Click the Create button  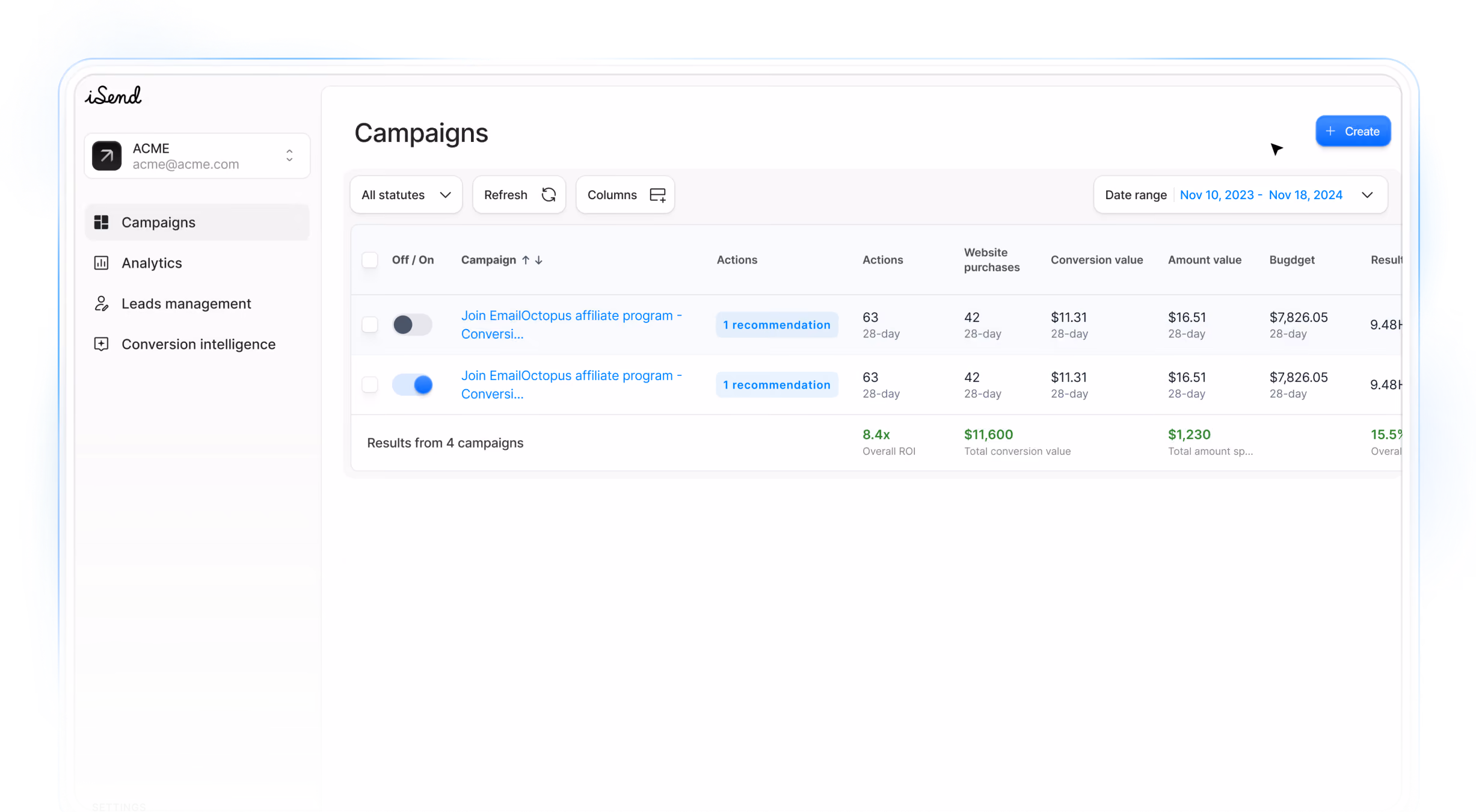pos(1353,131)
